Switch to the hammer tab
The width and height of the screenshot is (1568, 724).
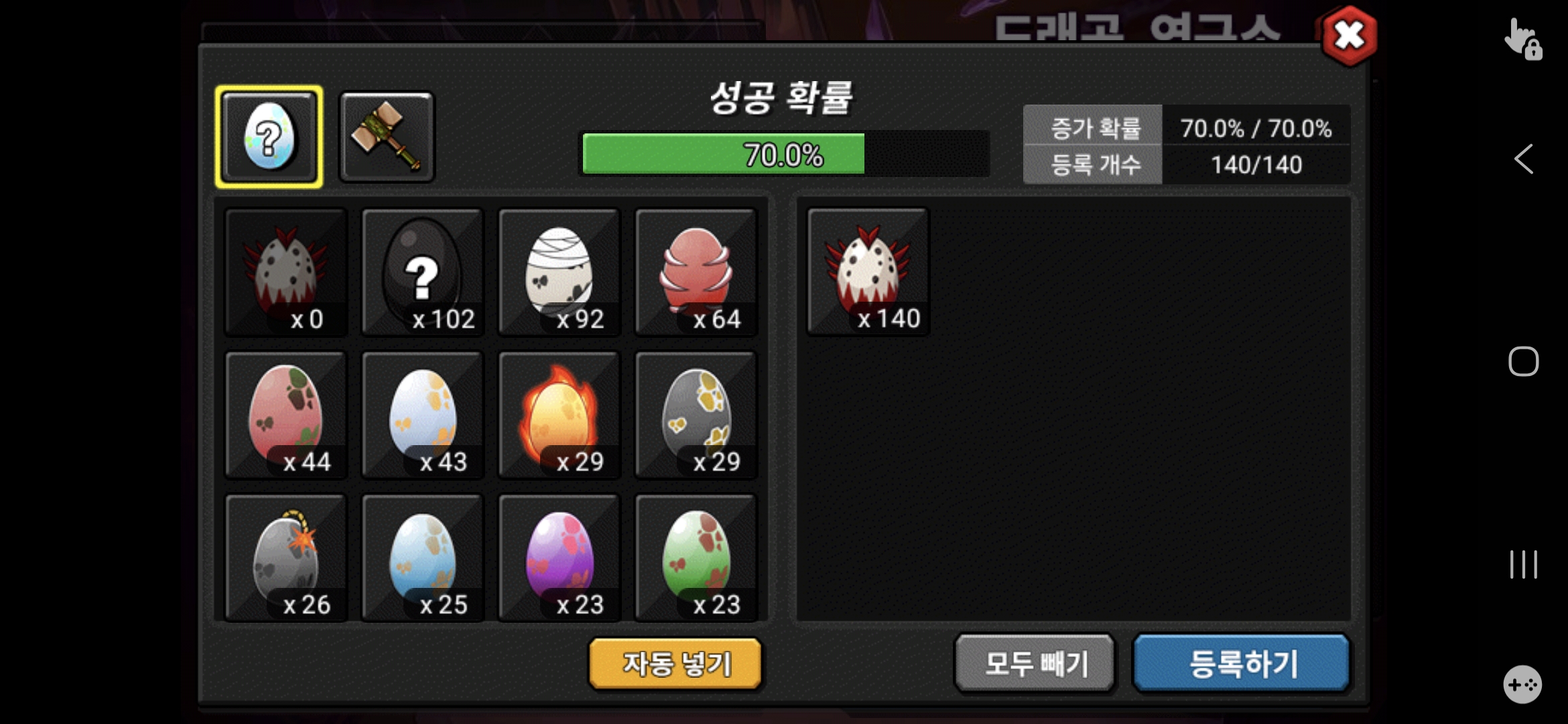coord(387,137)
